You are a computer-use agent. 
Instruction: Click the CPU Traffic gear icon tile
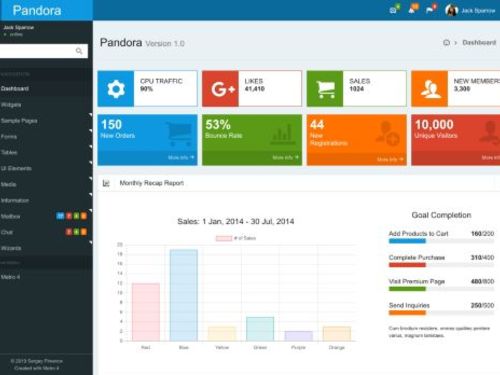tap(116, 89)
